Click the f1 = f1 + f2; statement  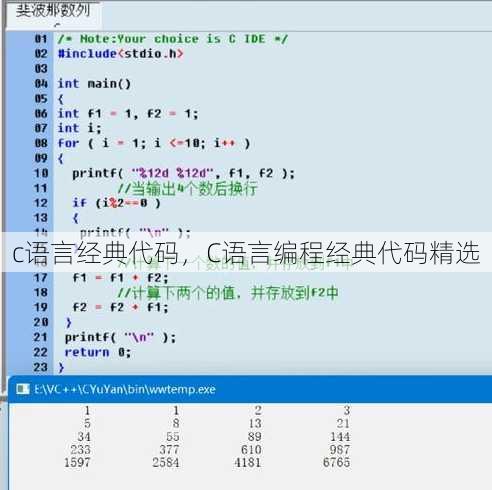click(120, 277)
